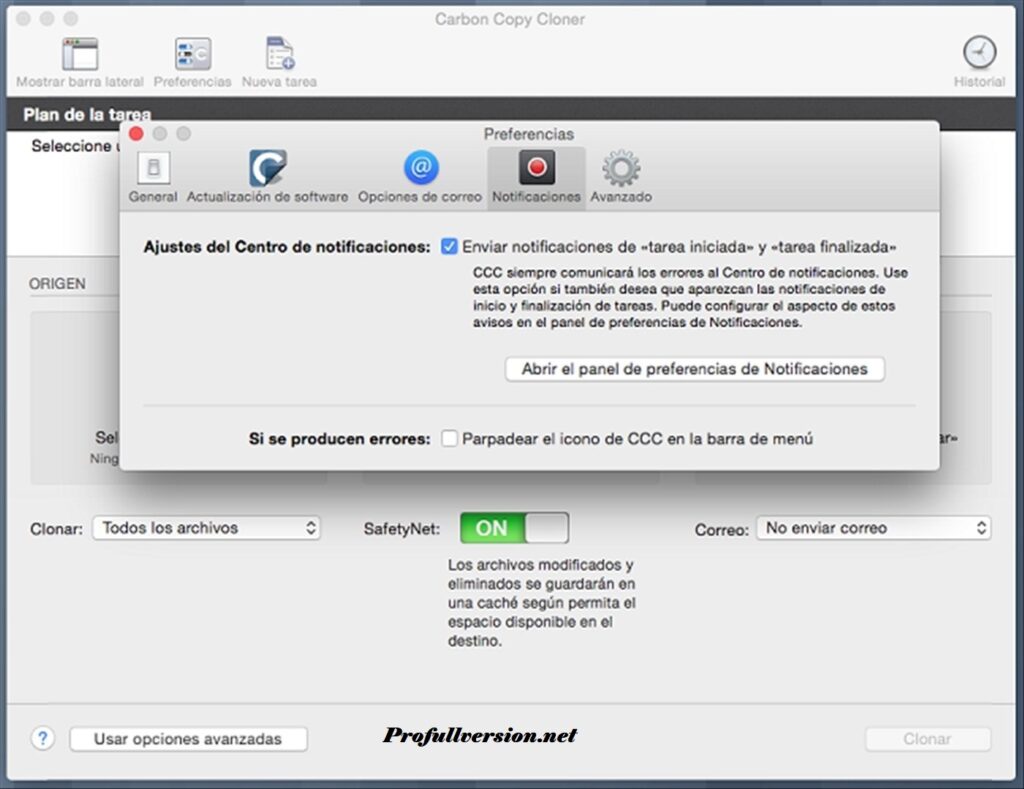This screenshot has width=1024, height=789.
Task: Open the Correo dropdown showing No enviar correo
Action: [x=873, y=527]
